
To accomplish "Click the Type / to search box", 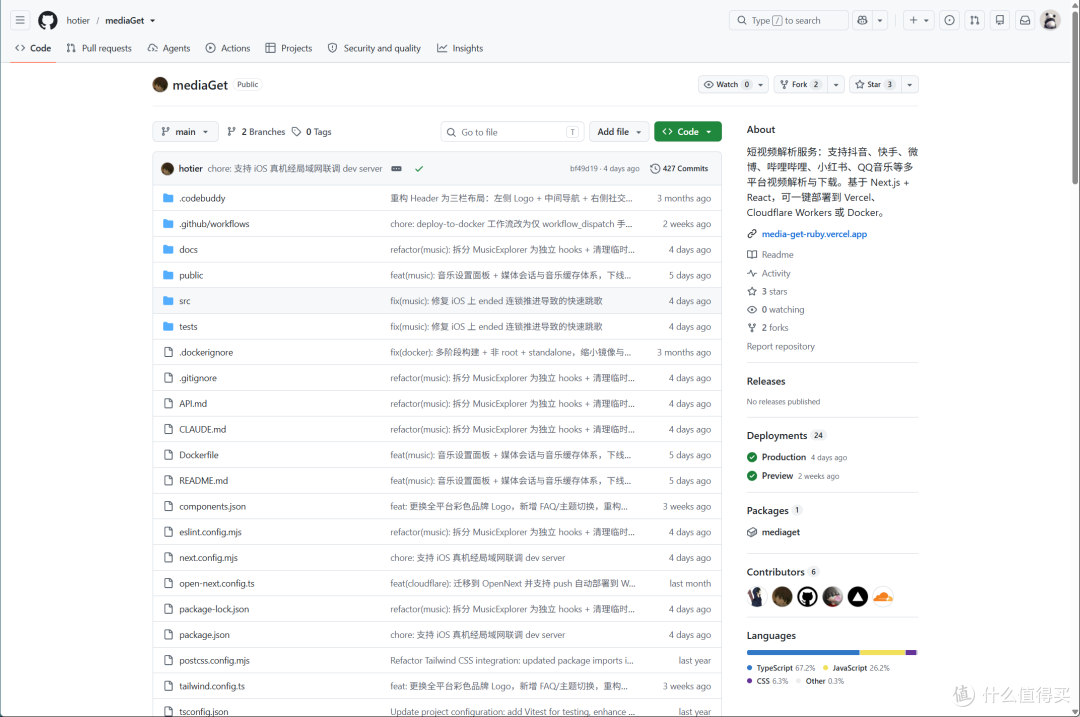I will pos(789,21).
